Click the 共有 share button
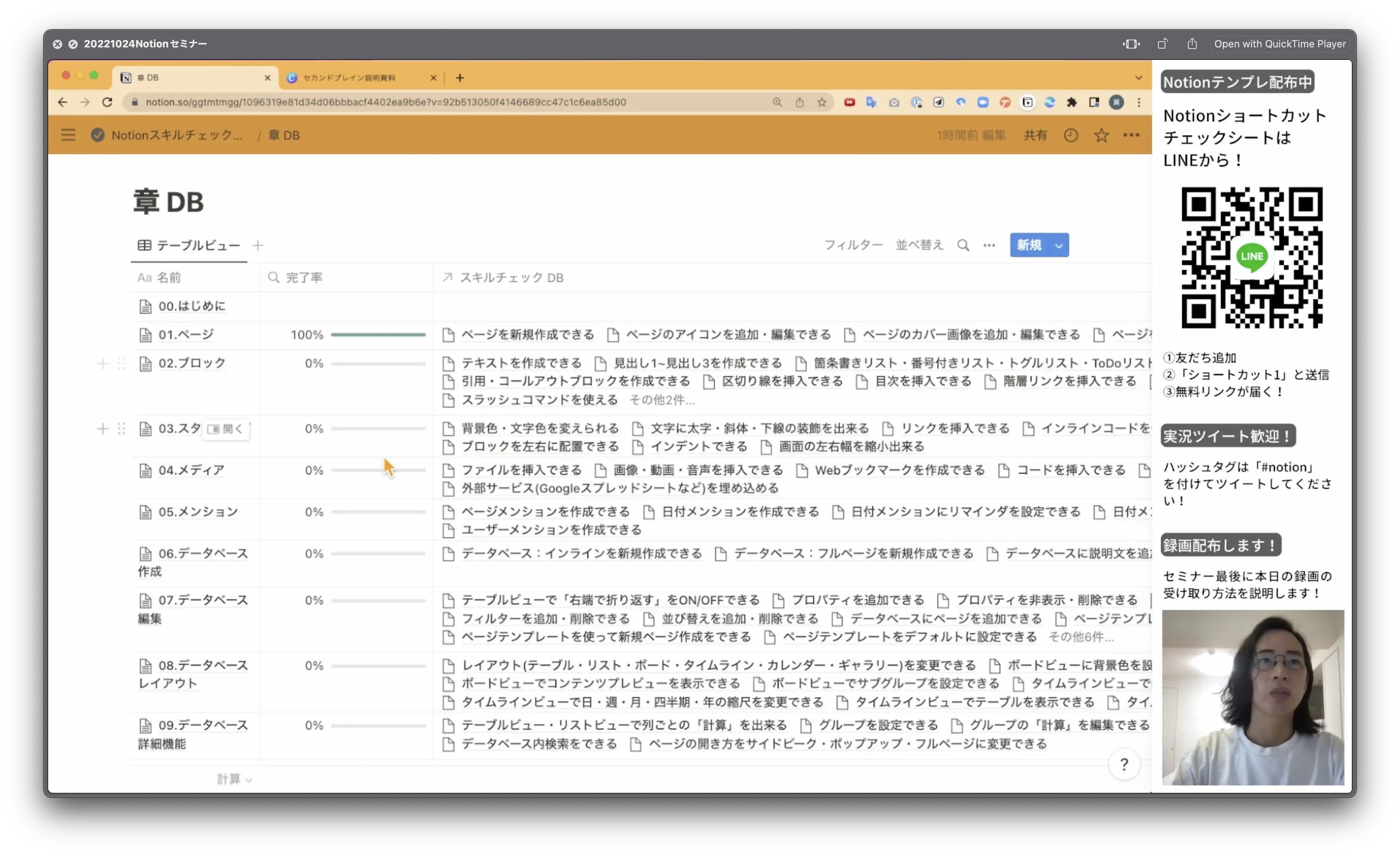The width and height of the screenshot is (1400, 855). click(x=1035, y=135)
